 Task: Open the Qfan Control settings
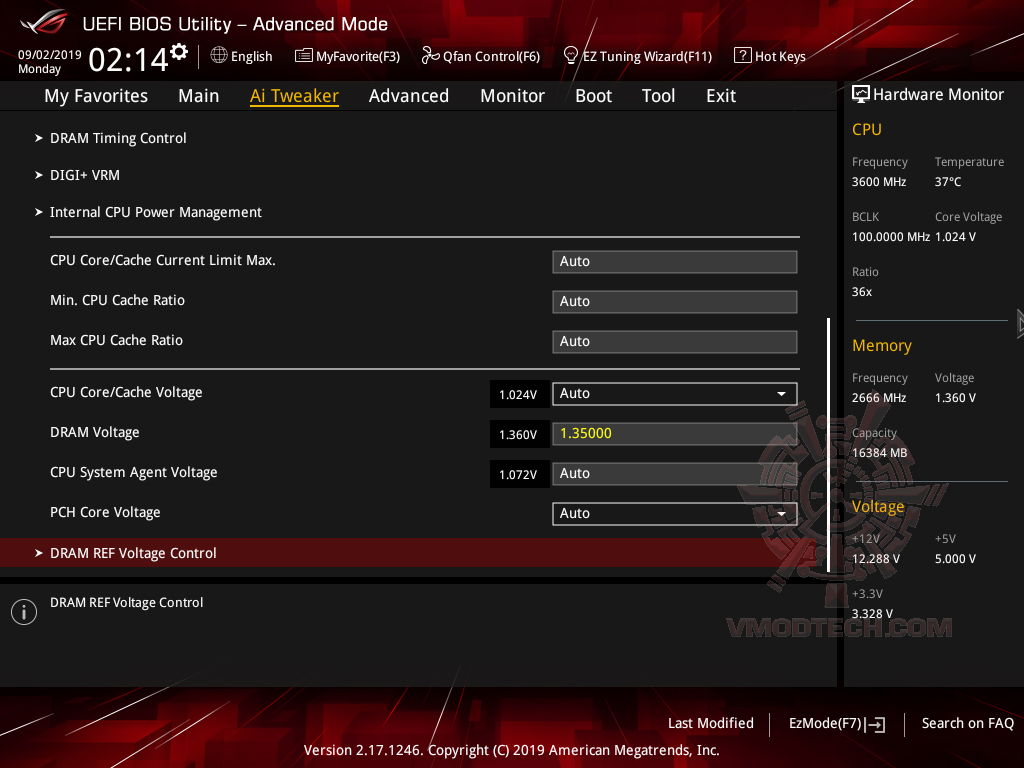click(481, 56)
